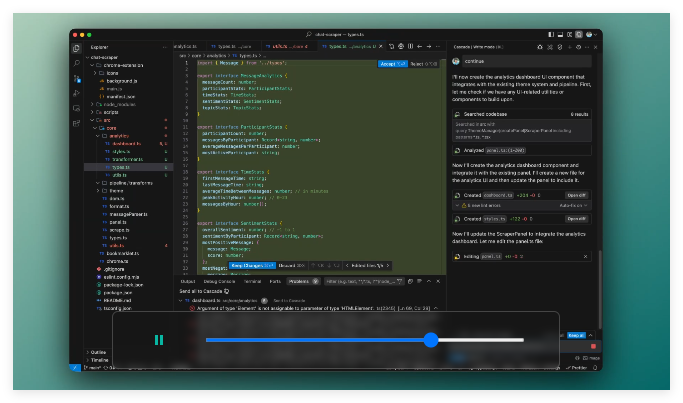683x403 pixels.
Task: Open the Source Control view icon
Action: (x=77, y=79)
